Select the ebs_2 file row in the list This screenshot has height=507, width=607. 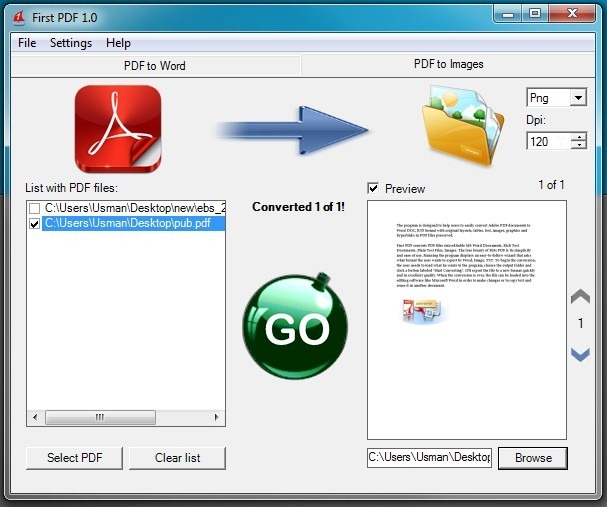pos(134,208)
